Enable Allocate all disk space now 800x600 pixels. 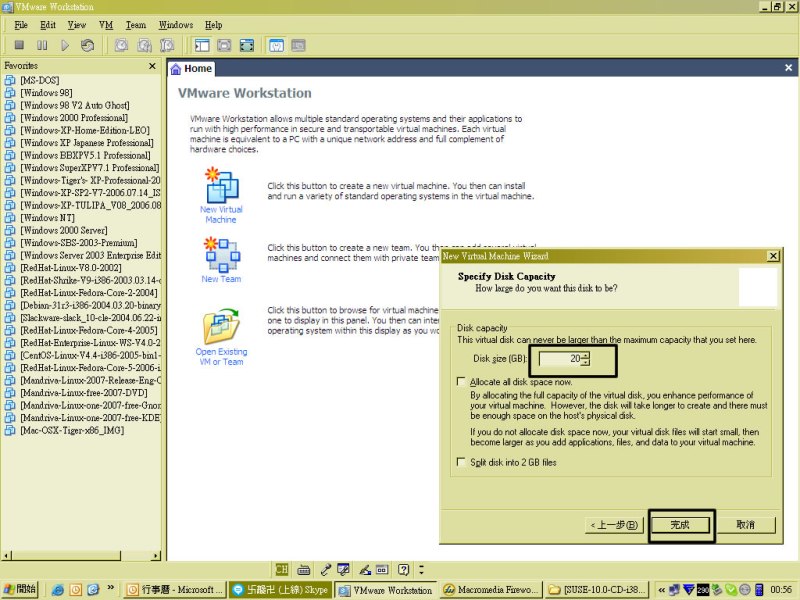click(x=461, y=382)
